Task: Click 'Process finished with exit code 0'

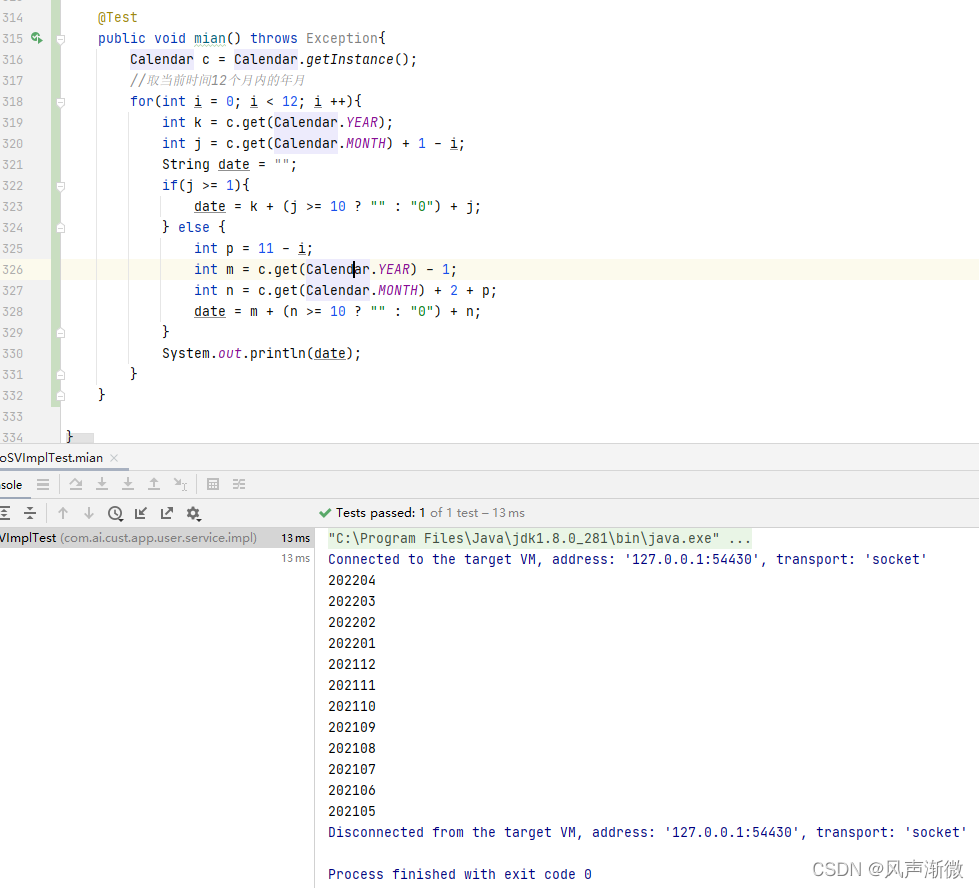Action: (x=460, y=874)
